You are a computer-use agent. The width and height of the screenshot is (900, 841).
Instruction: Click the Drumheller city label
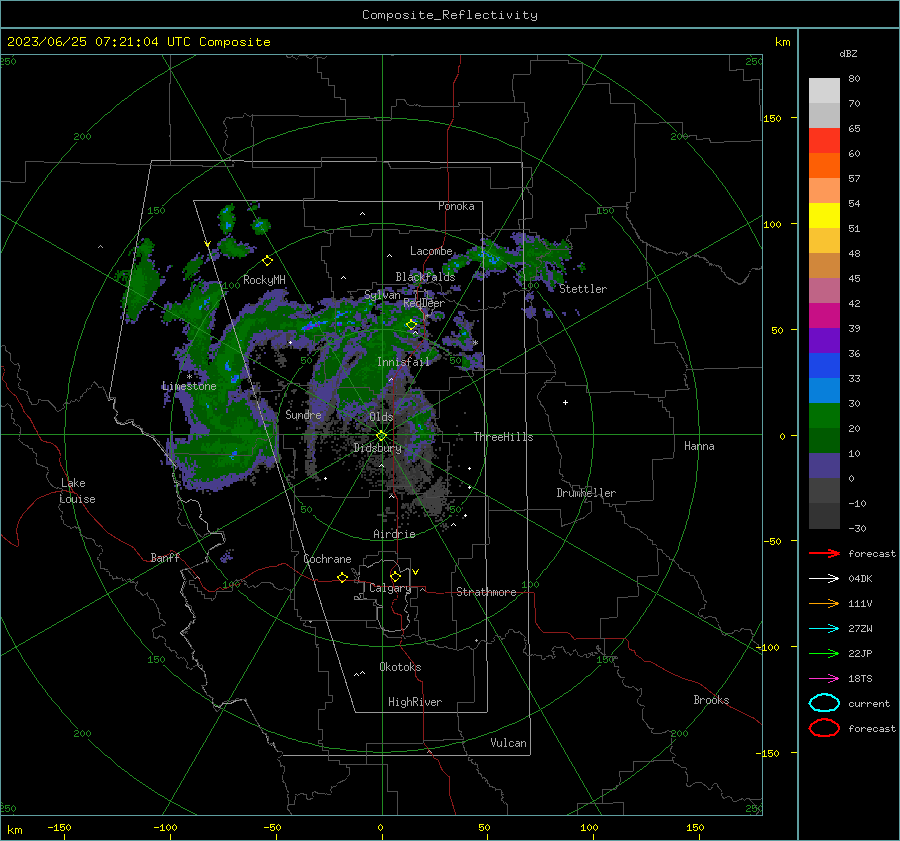[586, 493]
